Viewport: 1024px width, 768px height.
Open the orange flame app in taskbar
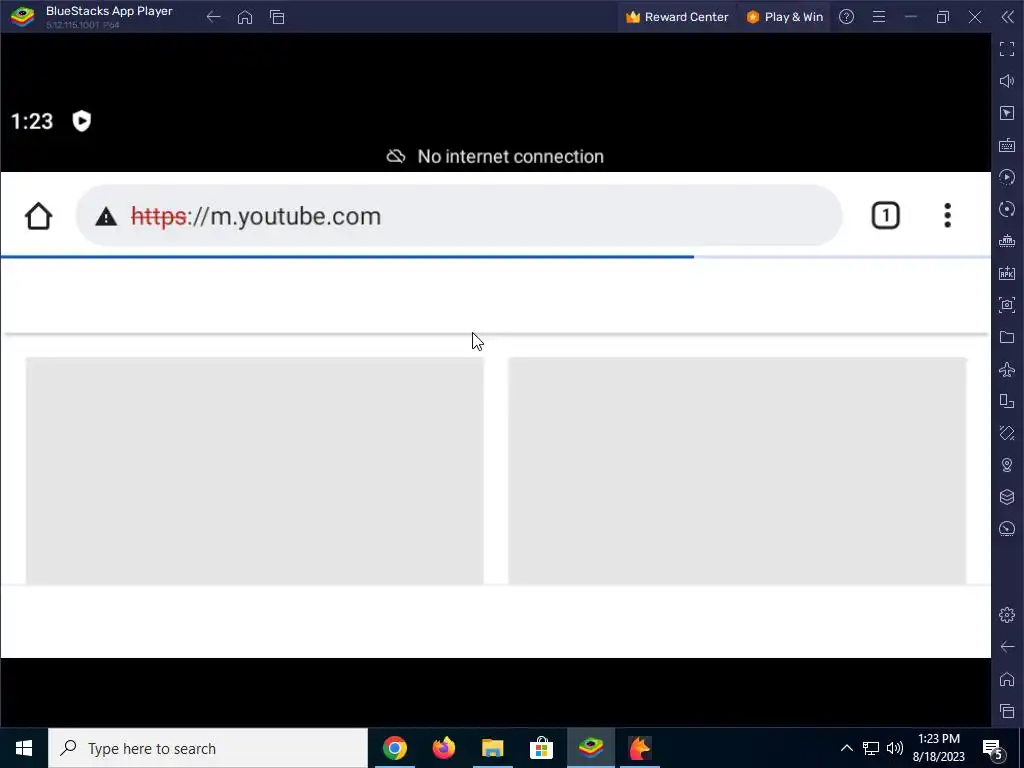click(x=640, y=748)
